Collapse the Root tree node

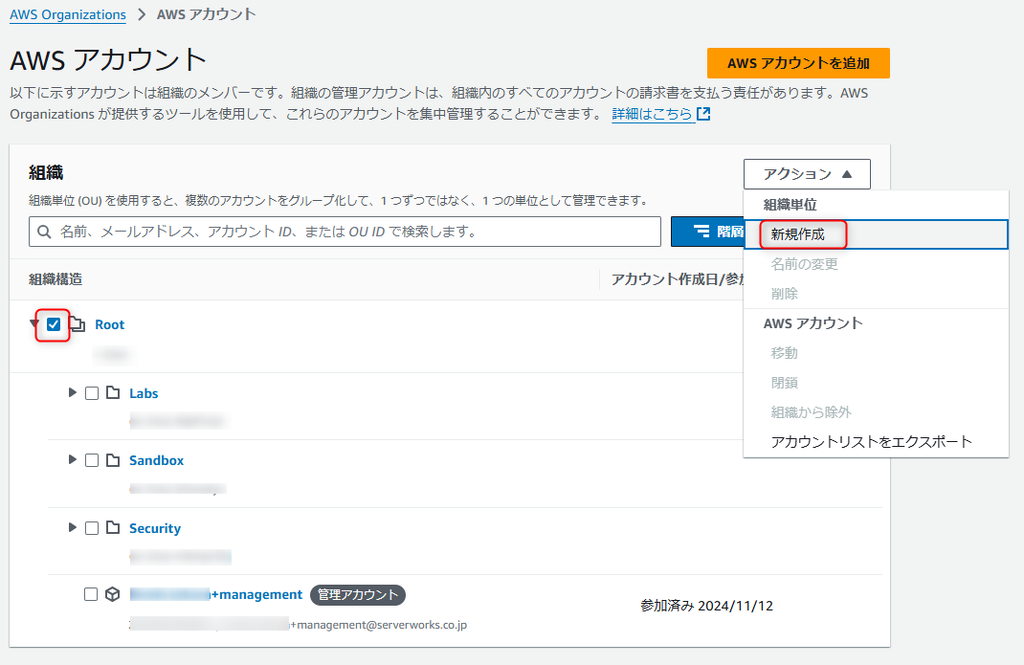(34, 323)
